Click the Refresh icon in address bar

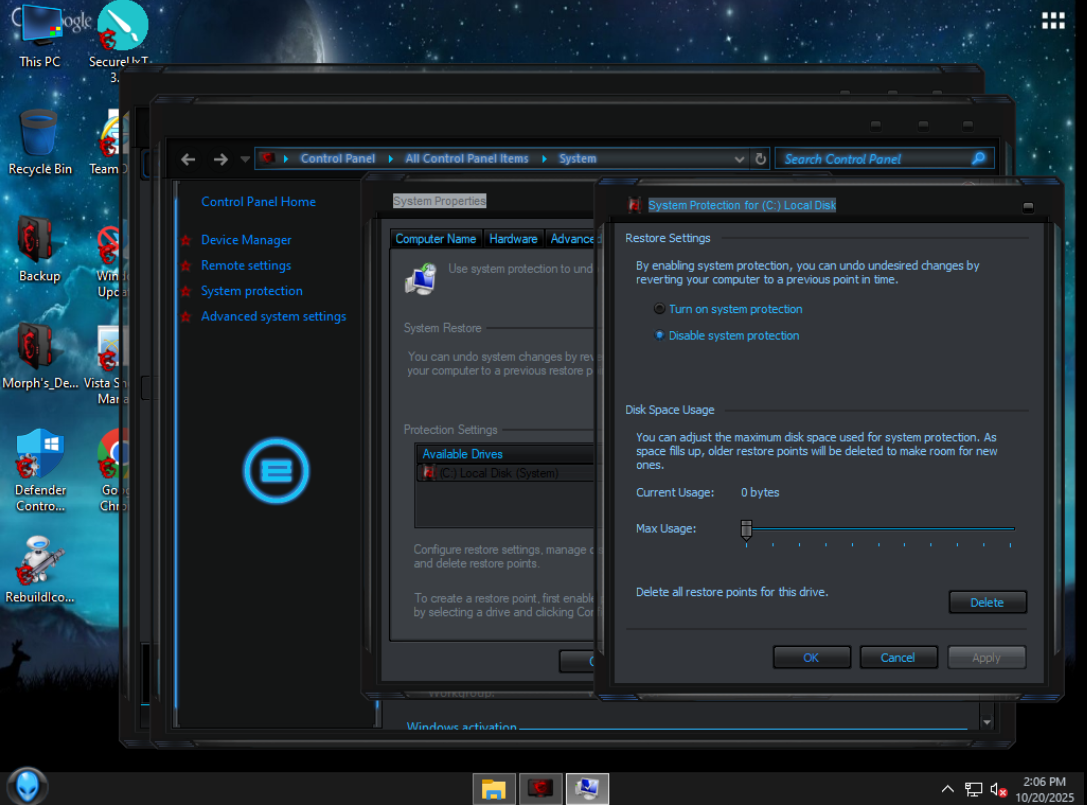(x=760, y=159)
